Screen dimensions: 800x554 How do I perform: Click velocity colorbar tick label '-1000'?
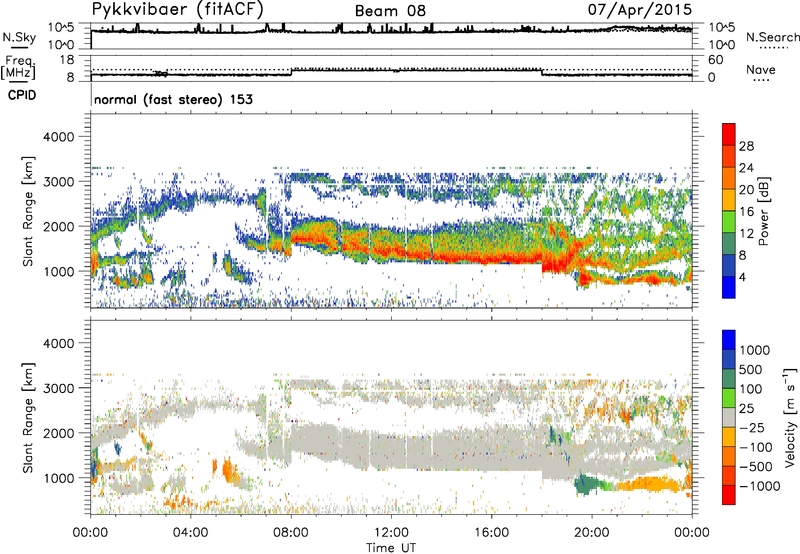point(760,486)
